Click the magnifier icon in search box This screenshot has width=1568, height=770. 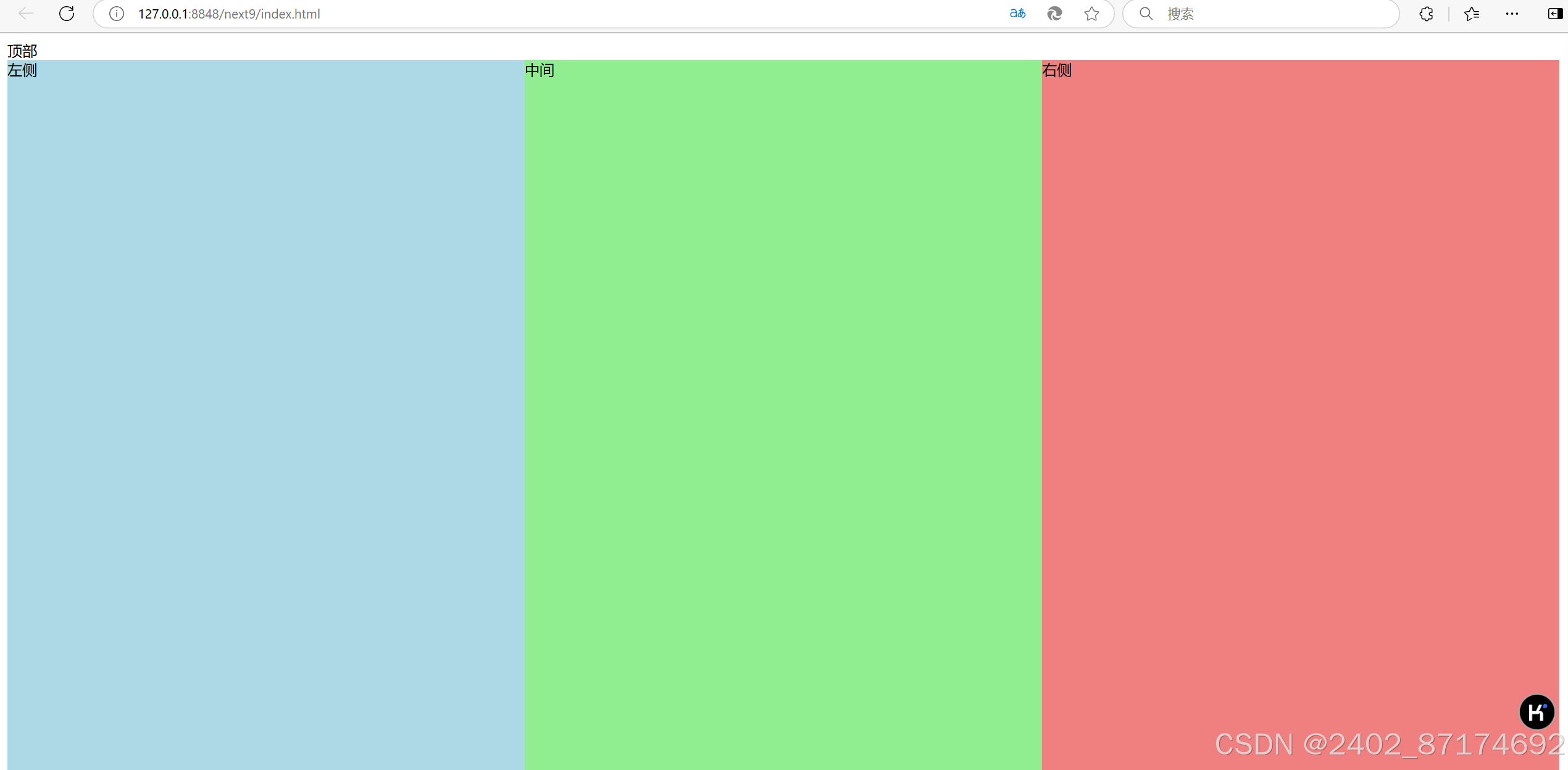point(1146,14)
